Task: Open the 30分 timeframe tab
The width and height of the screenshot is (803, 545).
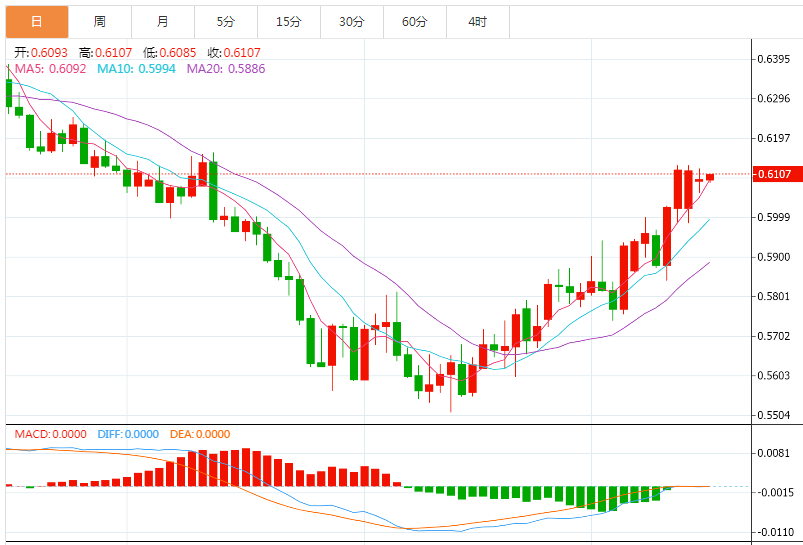Action: [352, 22]
